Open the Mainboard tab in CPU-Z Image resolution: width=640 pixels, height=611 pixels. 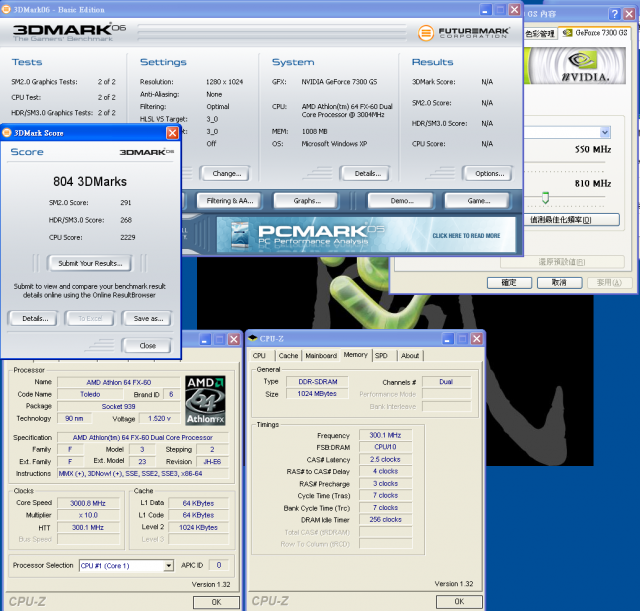(321, 355)
